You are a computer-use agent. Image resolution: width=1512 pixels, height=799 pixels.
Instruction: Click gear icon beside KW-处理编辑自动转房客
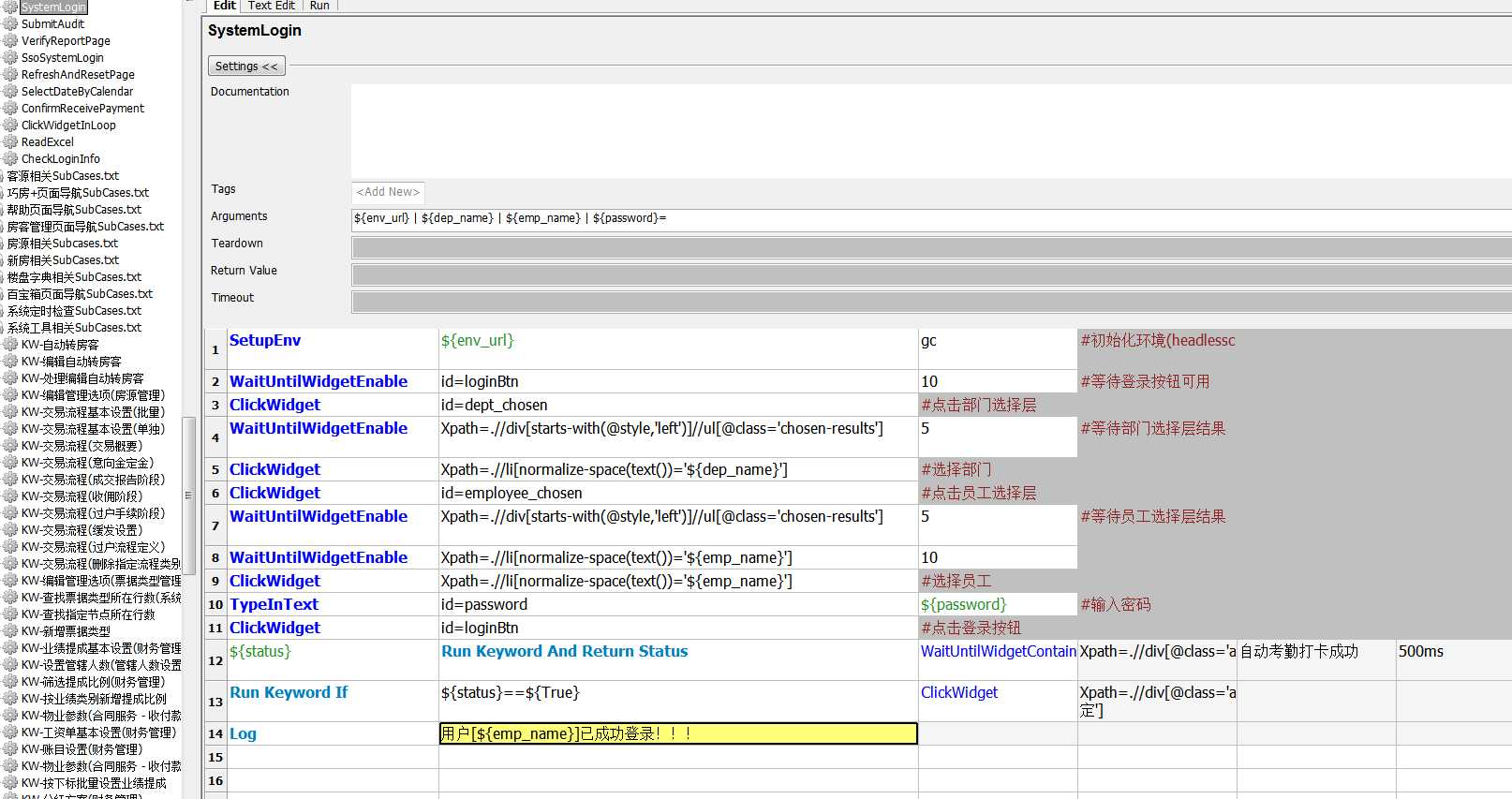[10, 378]
